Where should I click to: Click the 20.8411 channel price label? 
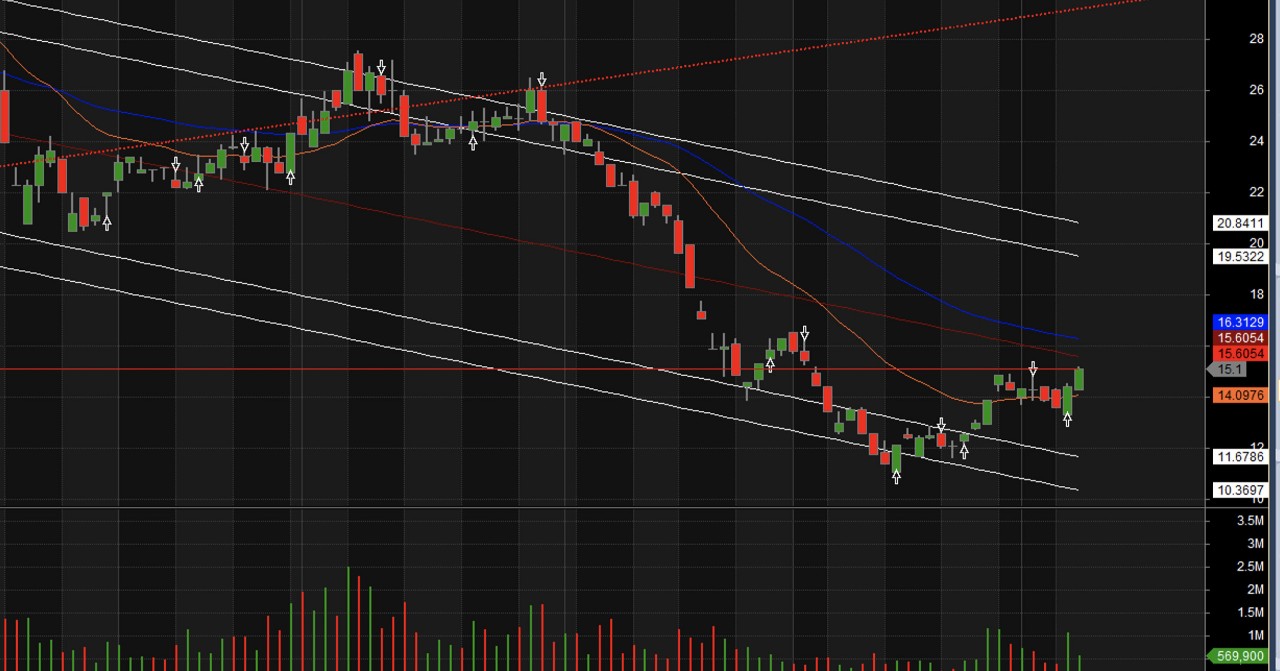click(x=1240, y=223)
